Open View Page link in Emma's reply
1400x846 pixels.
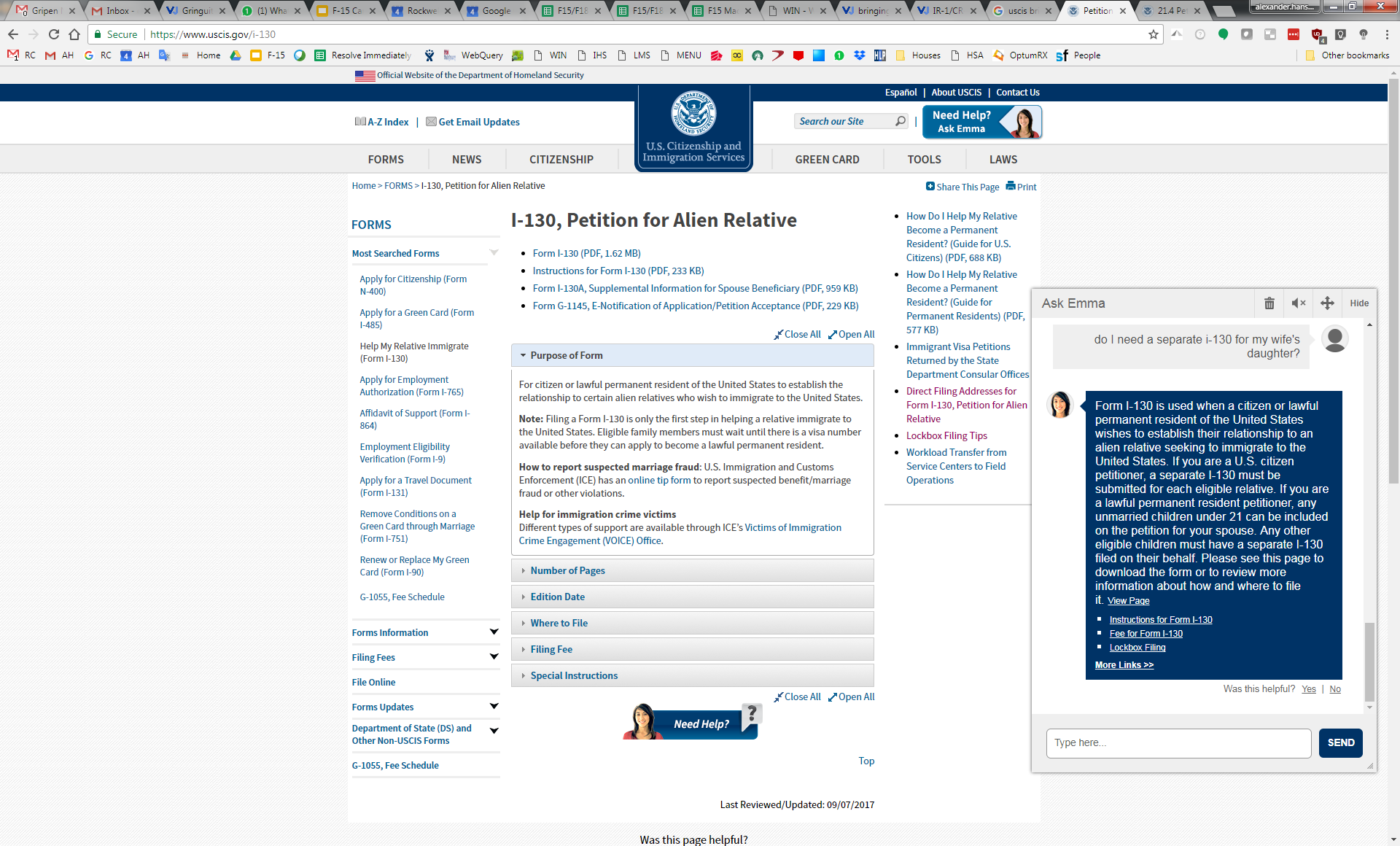(1128, 601)
